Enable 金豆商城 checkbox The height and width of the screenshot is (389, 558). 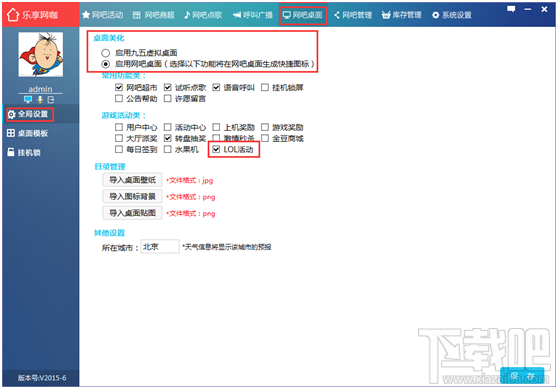(x=265, y=138)
